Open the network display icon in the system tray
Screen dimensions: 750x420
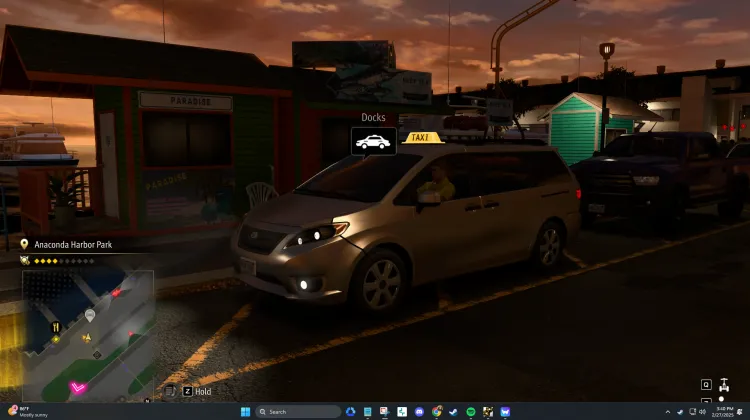point(692,412)
